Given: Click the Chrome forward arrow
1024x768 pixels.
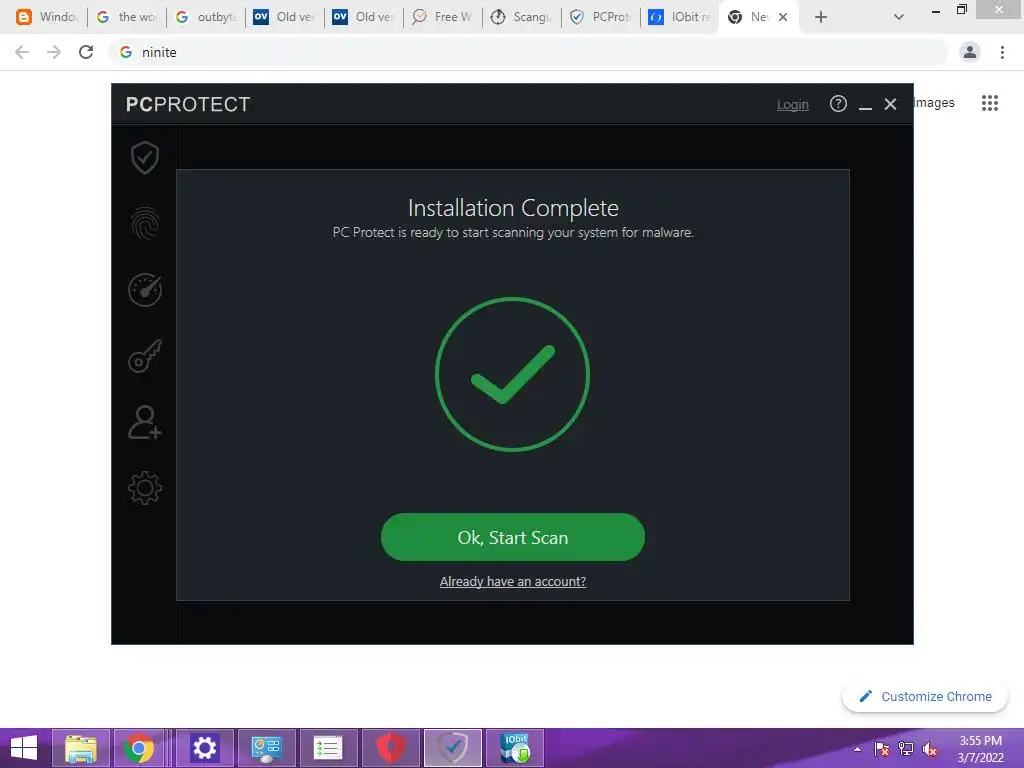Looking at the screenshot, I should pyautogui.click(x=54, y=52).
